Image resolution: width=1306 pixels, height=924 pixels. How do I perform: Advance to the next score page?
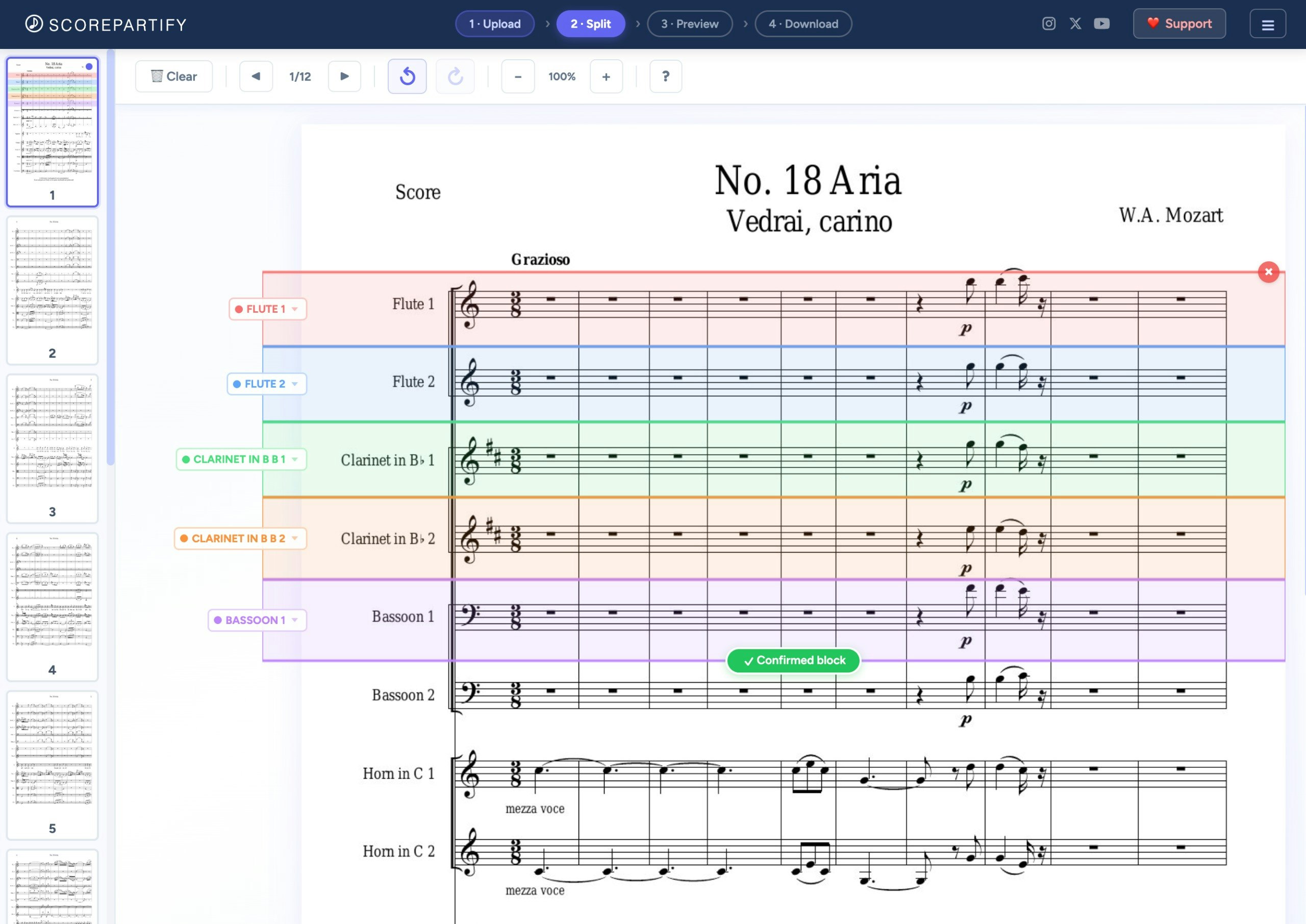[x=344, y=76]
